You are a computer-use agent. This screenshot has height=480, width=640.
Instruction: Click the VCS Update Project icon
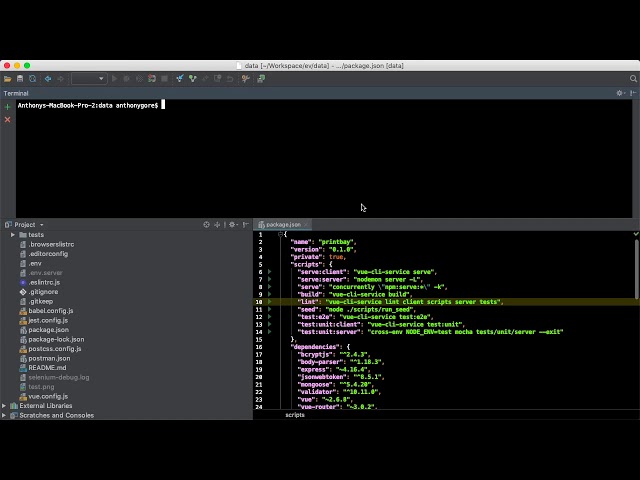point(180,79)
